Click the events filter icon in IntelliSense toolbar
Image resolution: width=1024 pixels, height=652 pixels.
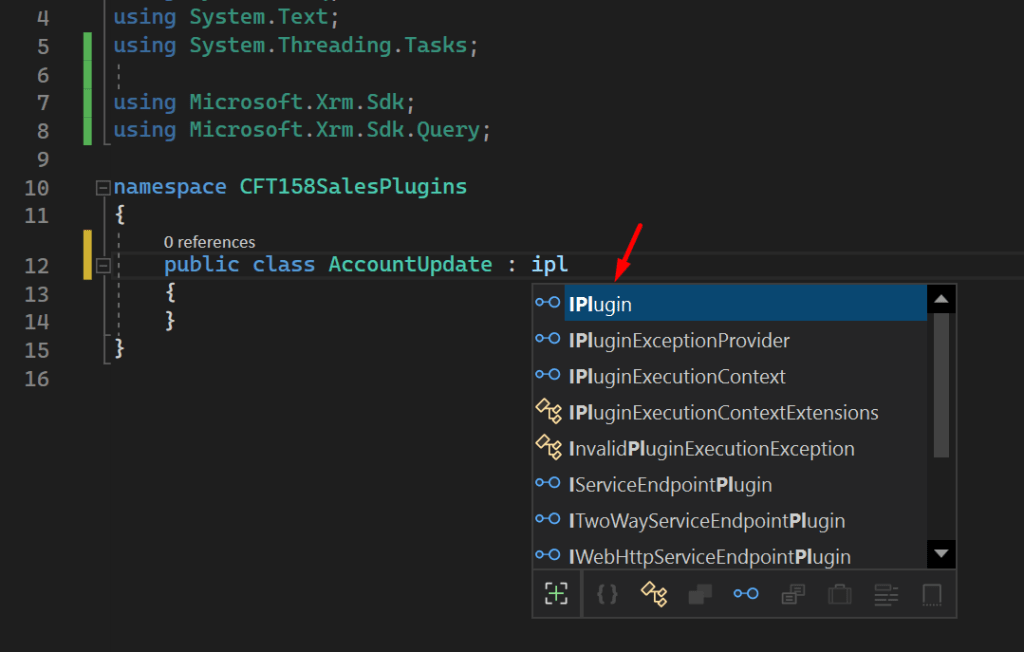pos(792,593)
